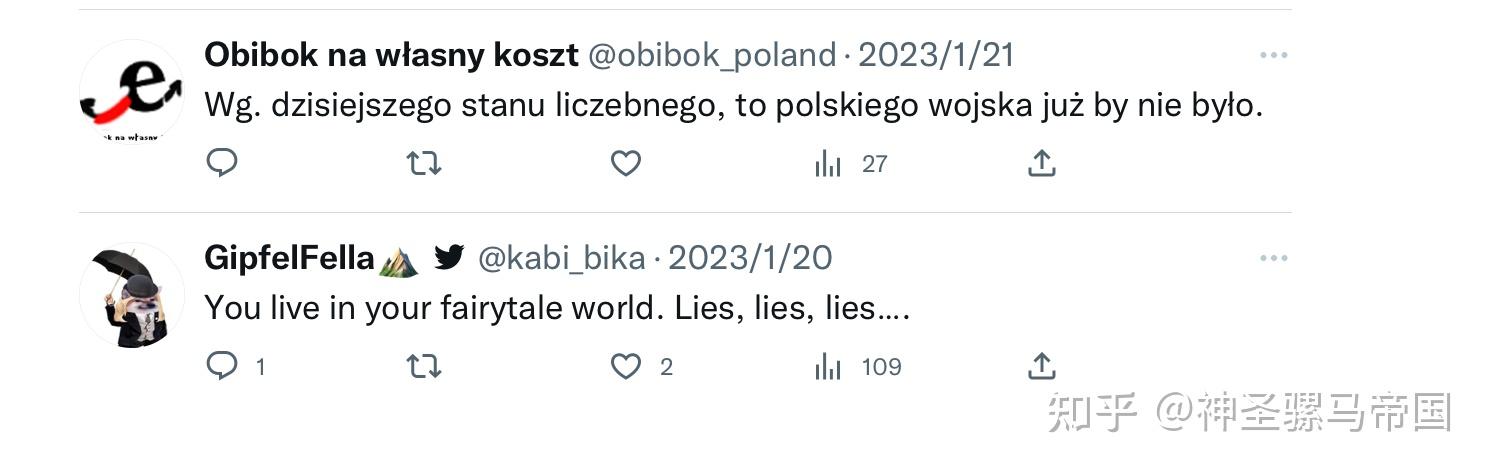View analytics showing 27 views
The width and height of the screenshot is (1491, 472).
(851, 164)
